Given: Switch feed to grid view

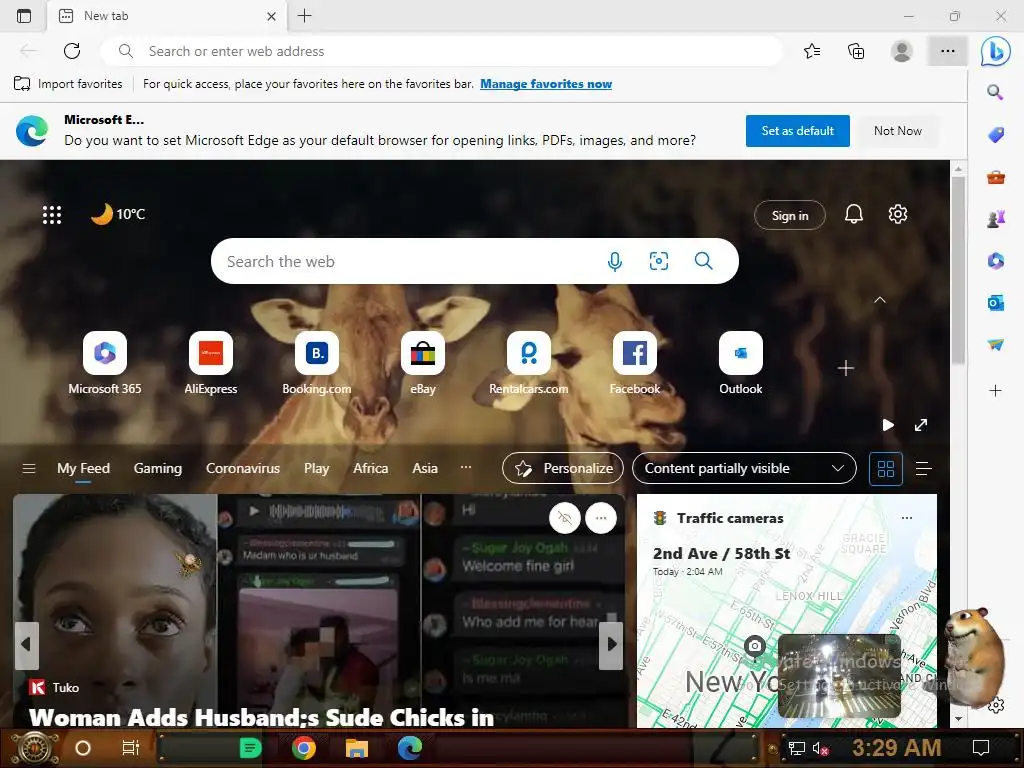Looking at the screenshot, I should pos(886,468).
